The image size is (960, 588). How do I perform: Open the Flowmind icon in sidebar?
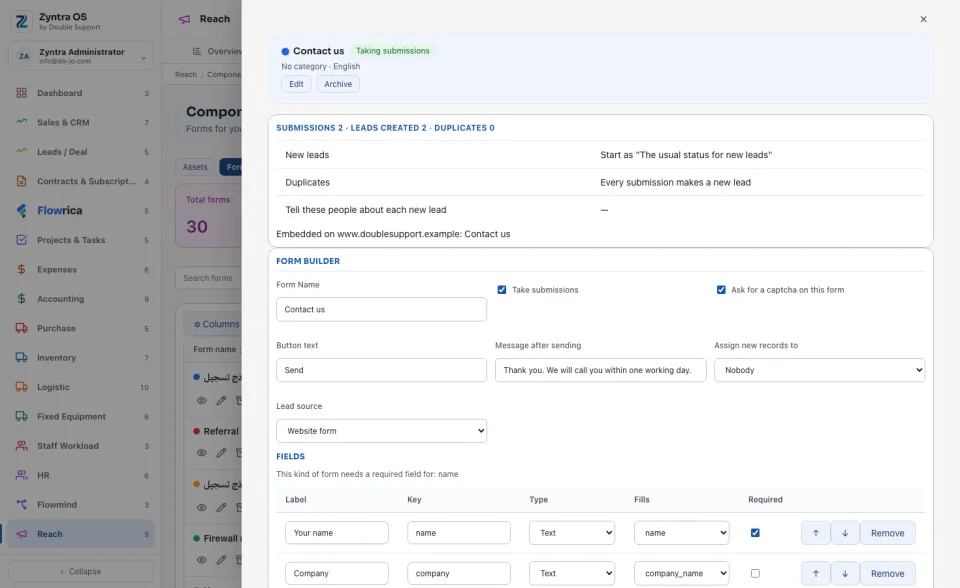pyautogui.click(x=21, y=504)
